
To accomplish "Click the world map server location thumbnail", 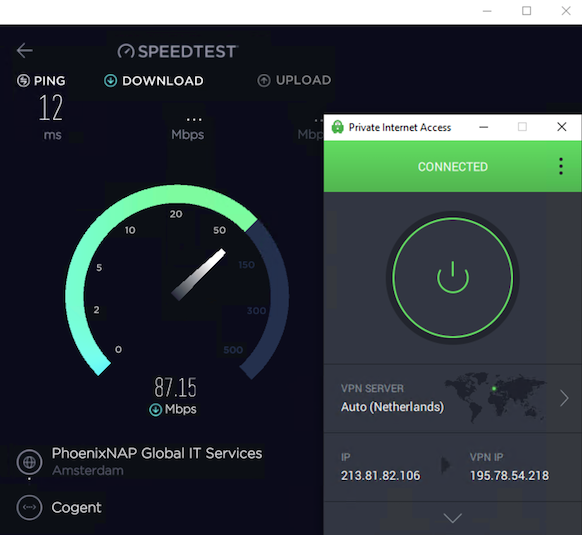I will [x=496, y=397].
